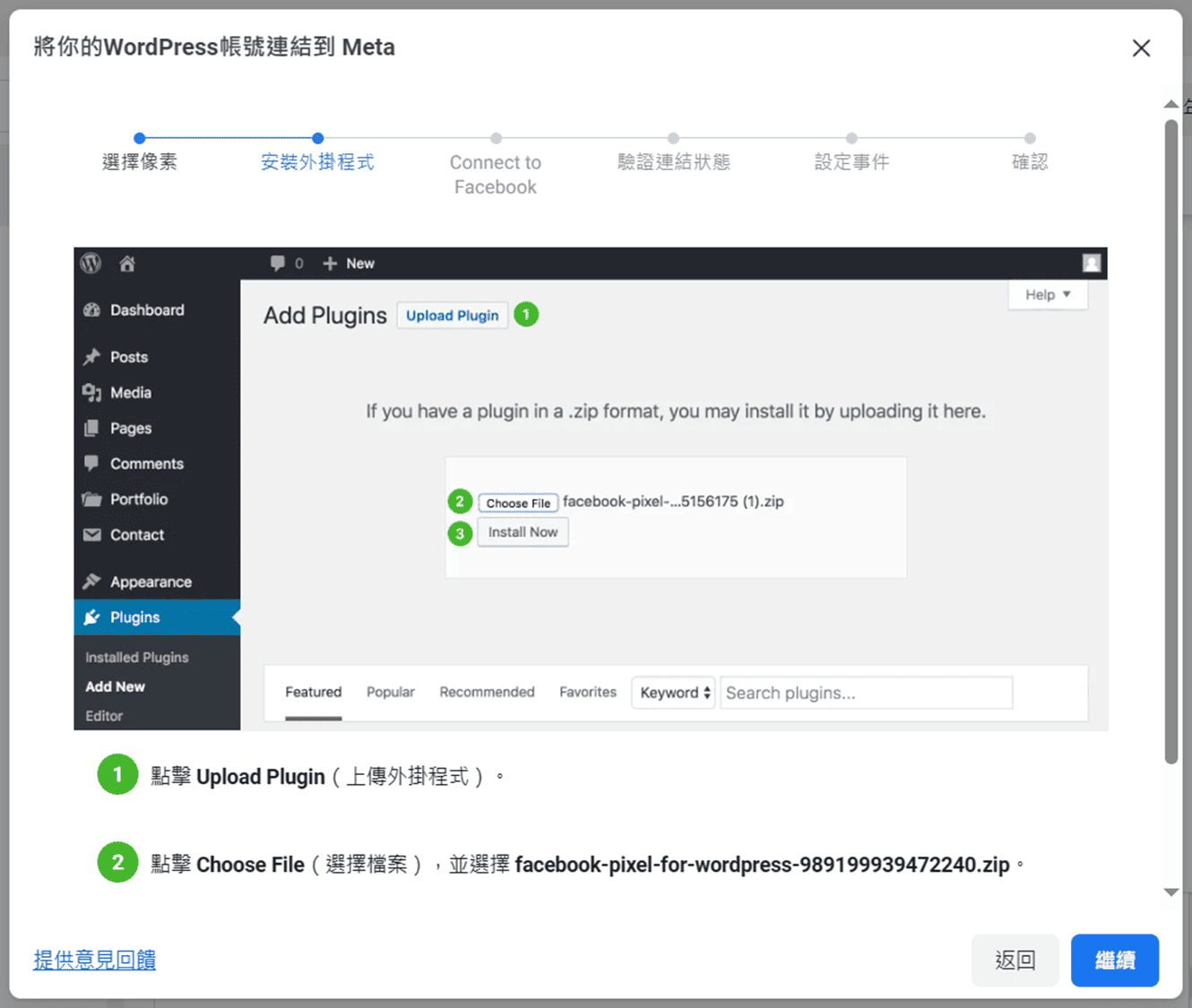This screenshot has width=1192, height=1008.
Task: Close the Meta connection dialog with X
Action: click(1141, 47)
